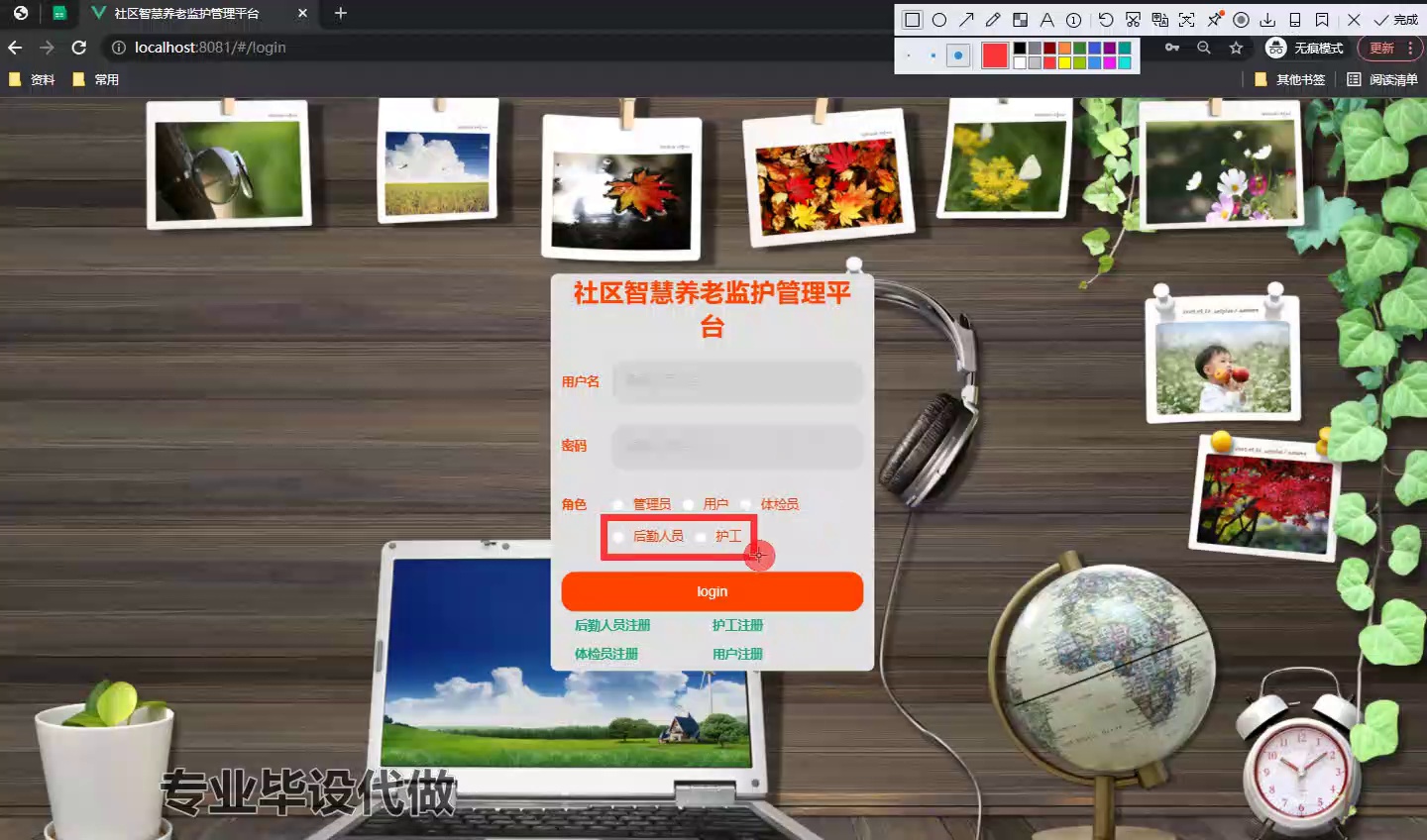Click the bookmark icon in capture toolbar
The image size is (1427, 840).
click(1322, 20)
